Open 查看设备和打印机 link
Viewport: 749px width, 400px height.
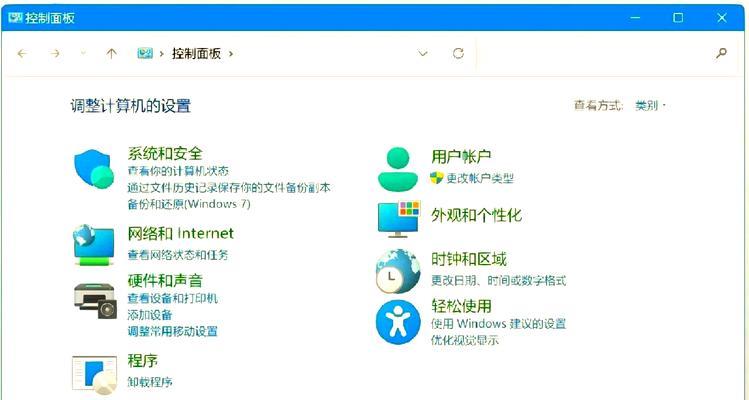click(x=172, y=298)
